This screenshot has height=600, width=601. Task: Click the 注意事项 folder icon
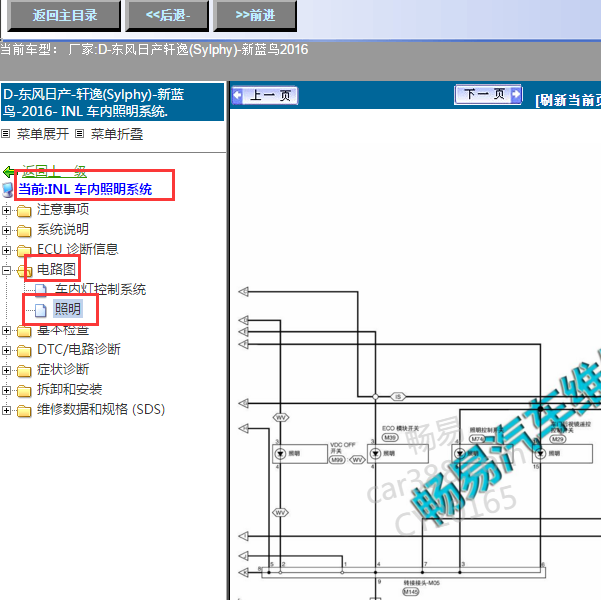pos(24,210)
